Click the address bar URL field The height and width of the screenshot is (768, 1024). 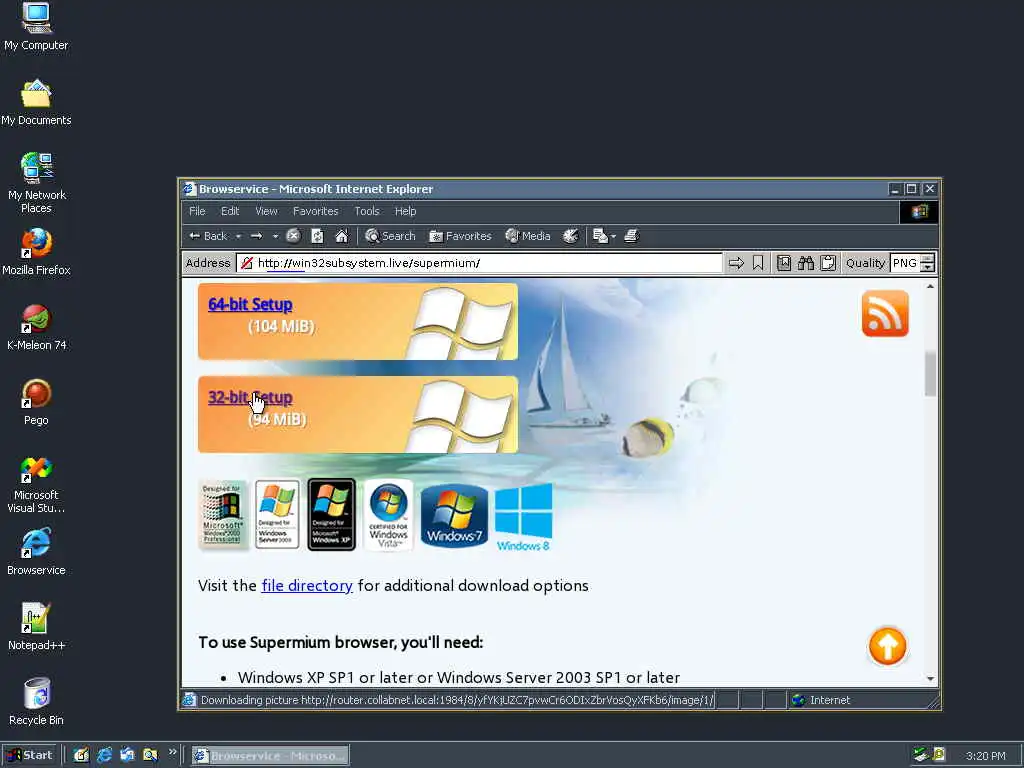(479, 263)
